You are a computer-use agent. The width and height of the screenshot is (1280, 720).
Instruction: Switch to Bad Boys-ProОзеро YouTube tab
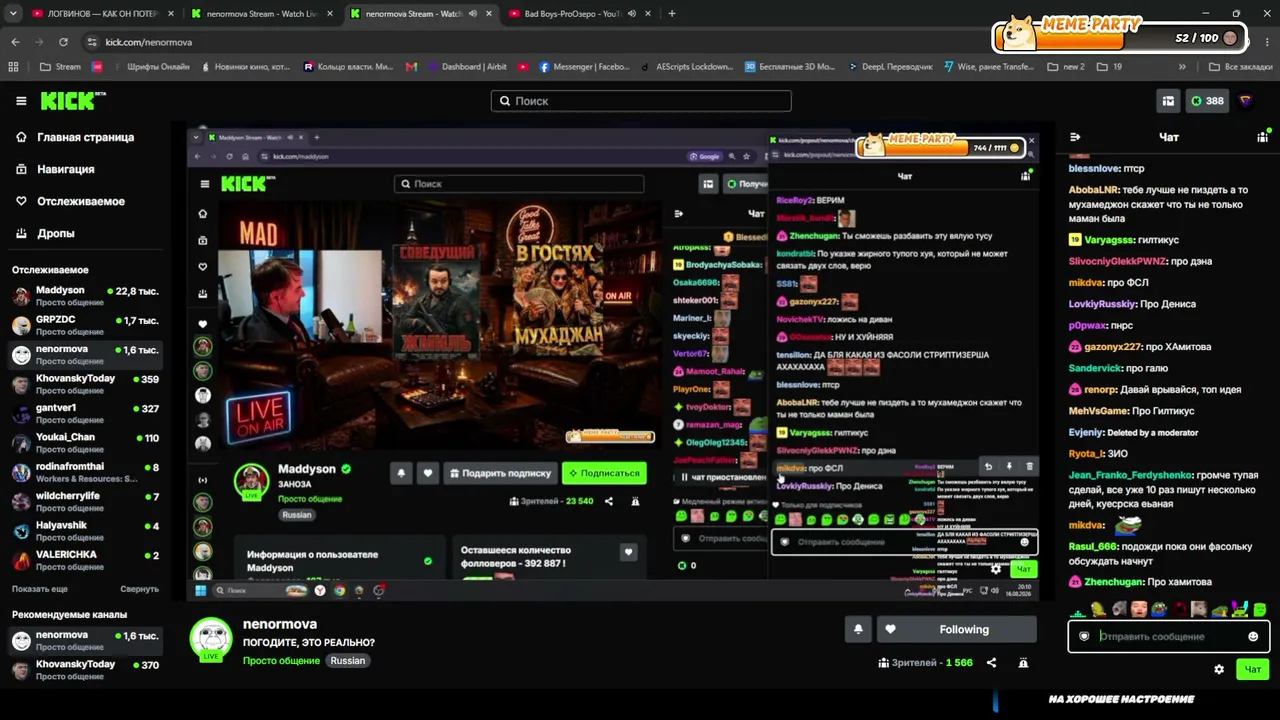(579, 14)
